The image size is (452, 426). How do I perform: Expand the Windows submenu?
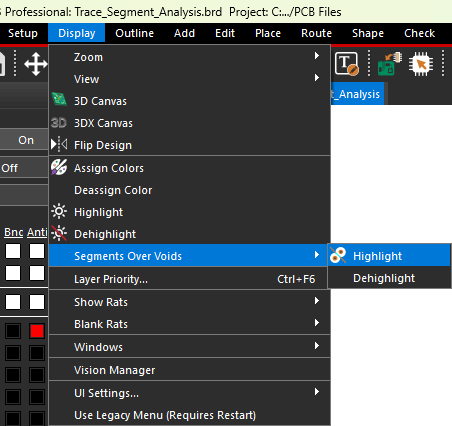click(x=189, y=347)
